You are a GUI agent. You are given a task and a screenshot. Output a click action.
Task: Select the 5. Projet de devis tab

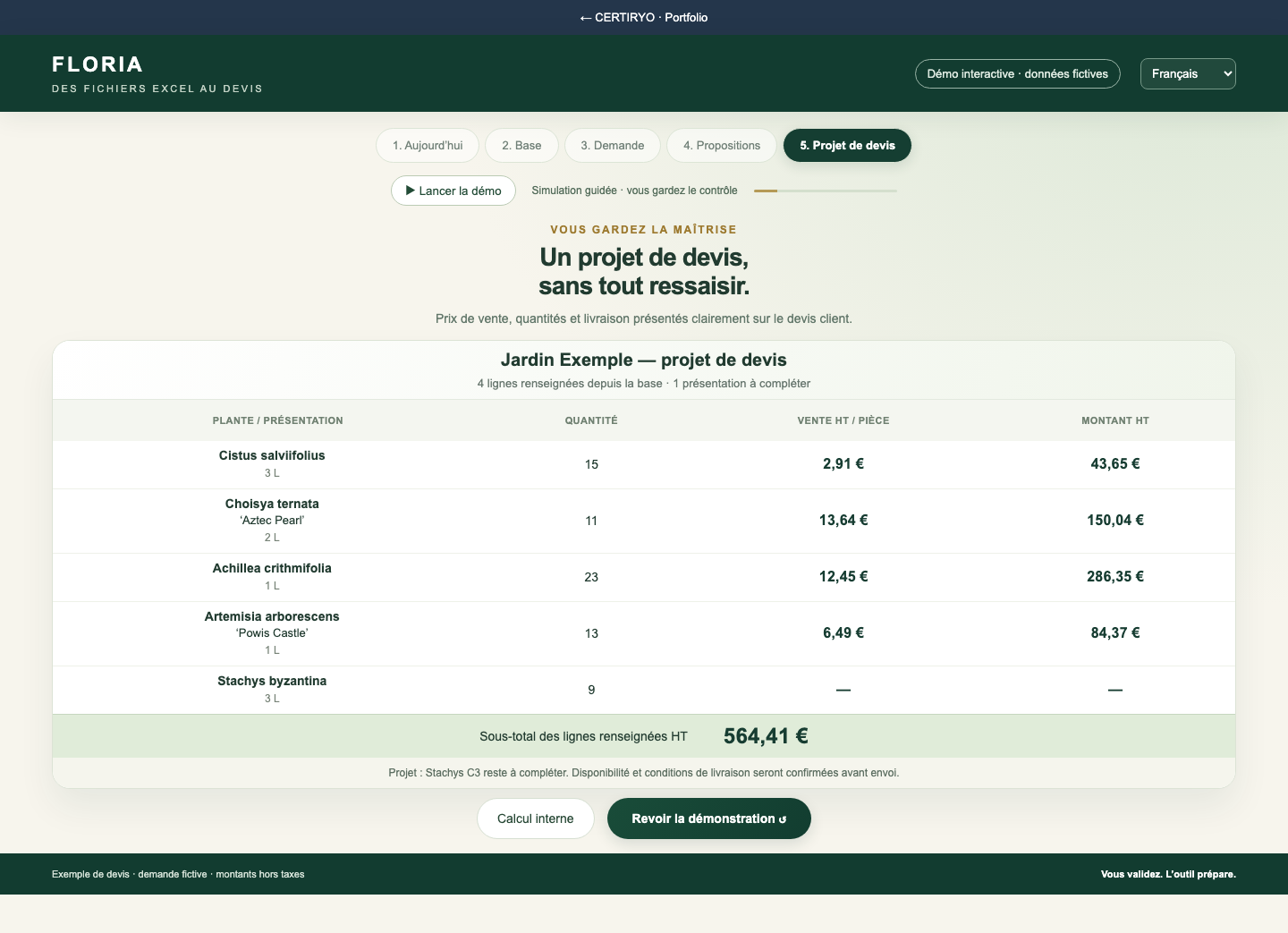[847, 145]
